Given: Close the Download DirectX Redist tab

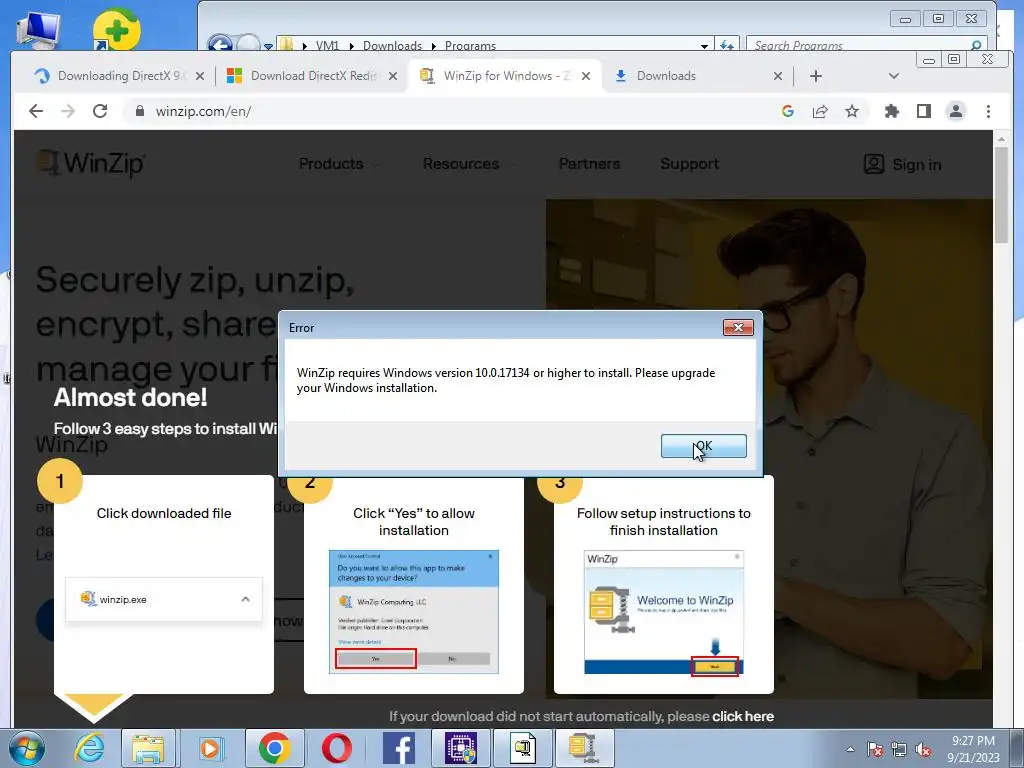Looking at the screenshot, I should tap(392, 76).
